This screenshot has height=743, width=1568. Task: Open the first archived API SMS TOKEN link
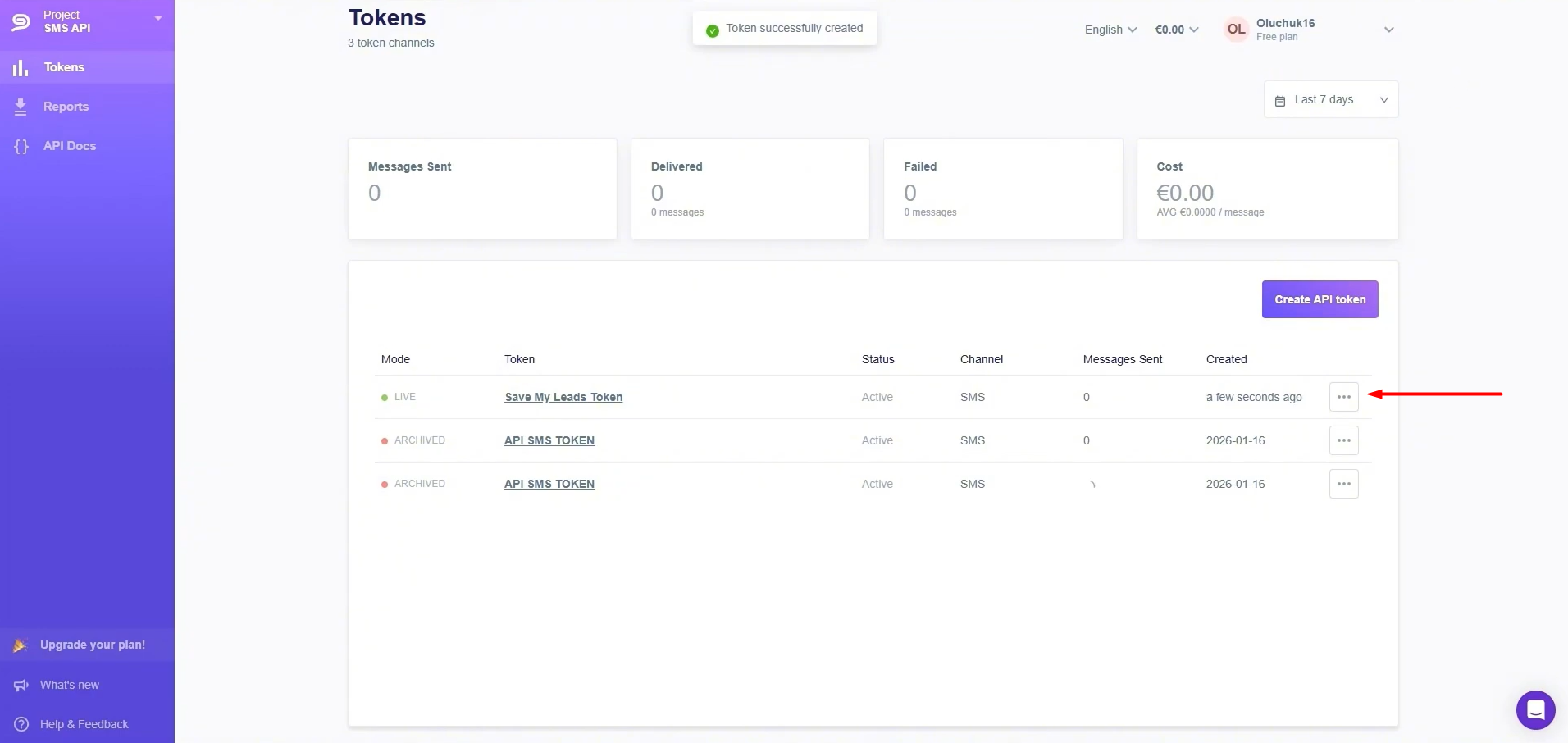point(549,440)
